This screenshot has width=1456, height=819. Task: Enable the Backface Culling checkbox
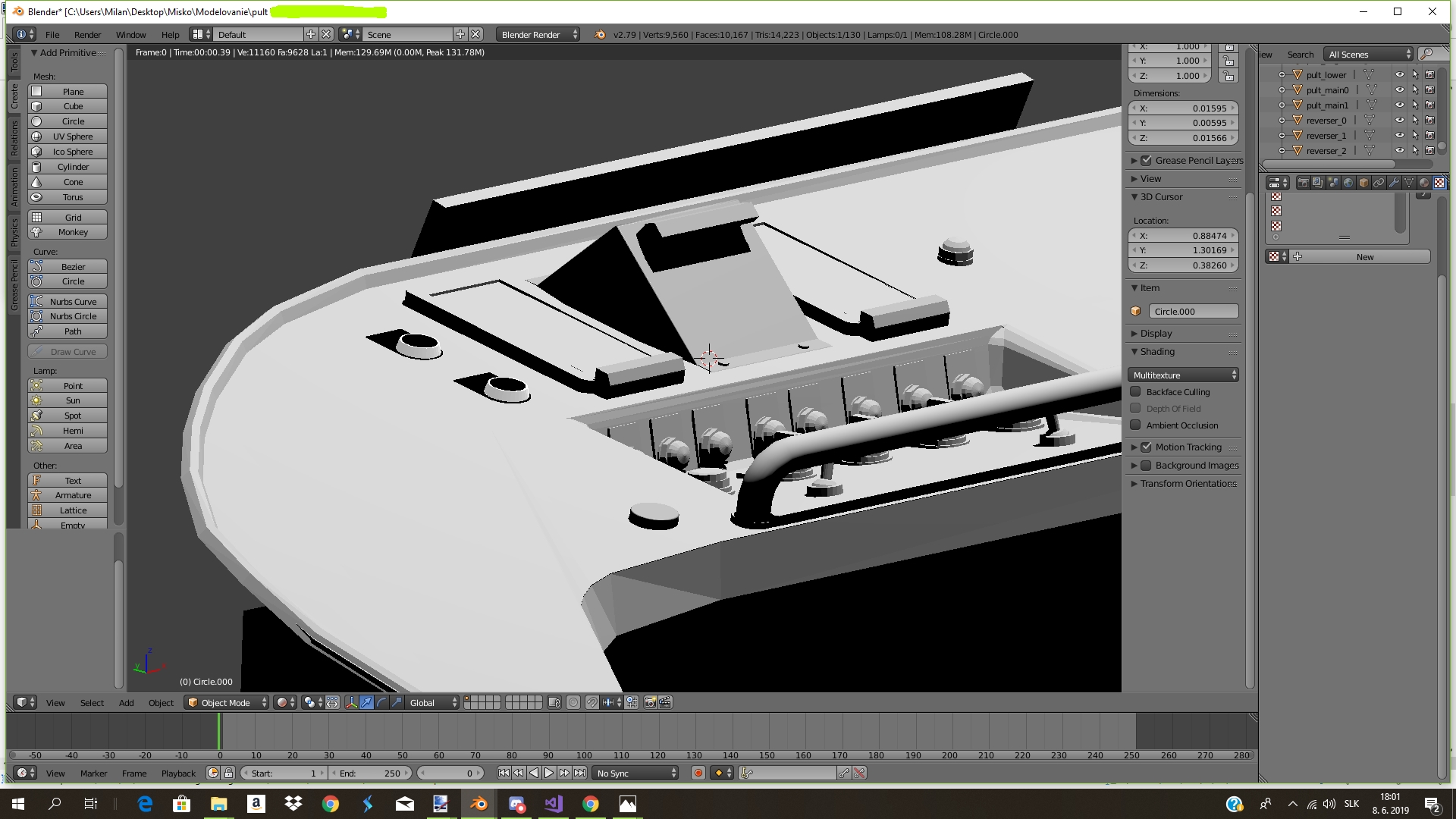point(1136,392)
